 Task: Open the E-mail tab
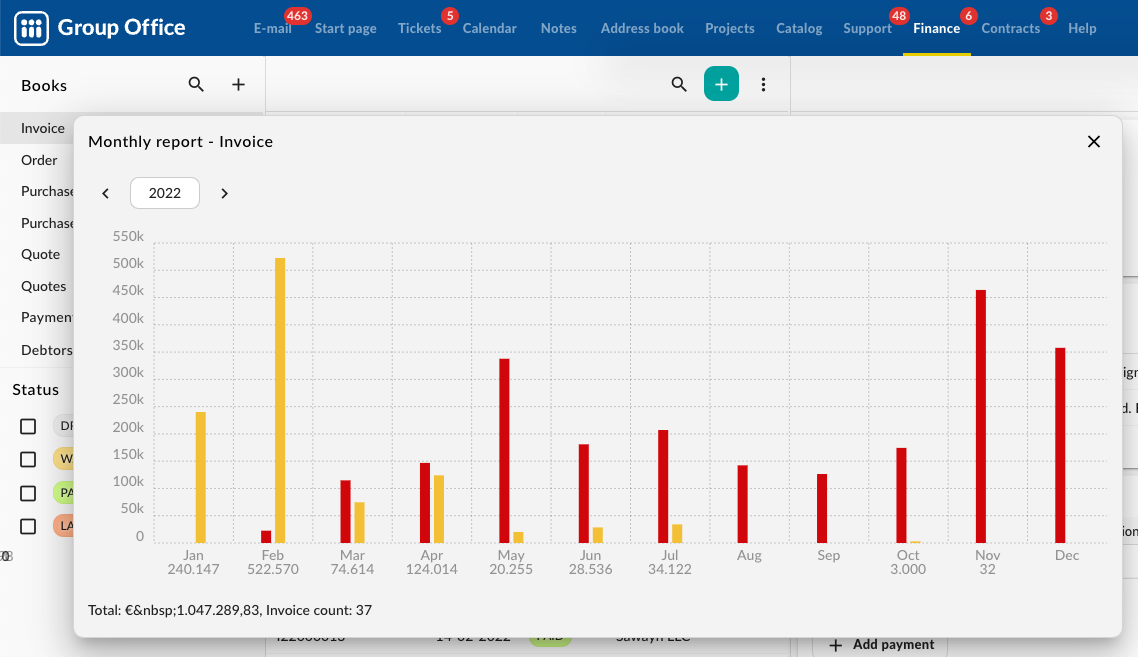coord(272,28)
